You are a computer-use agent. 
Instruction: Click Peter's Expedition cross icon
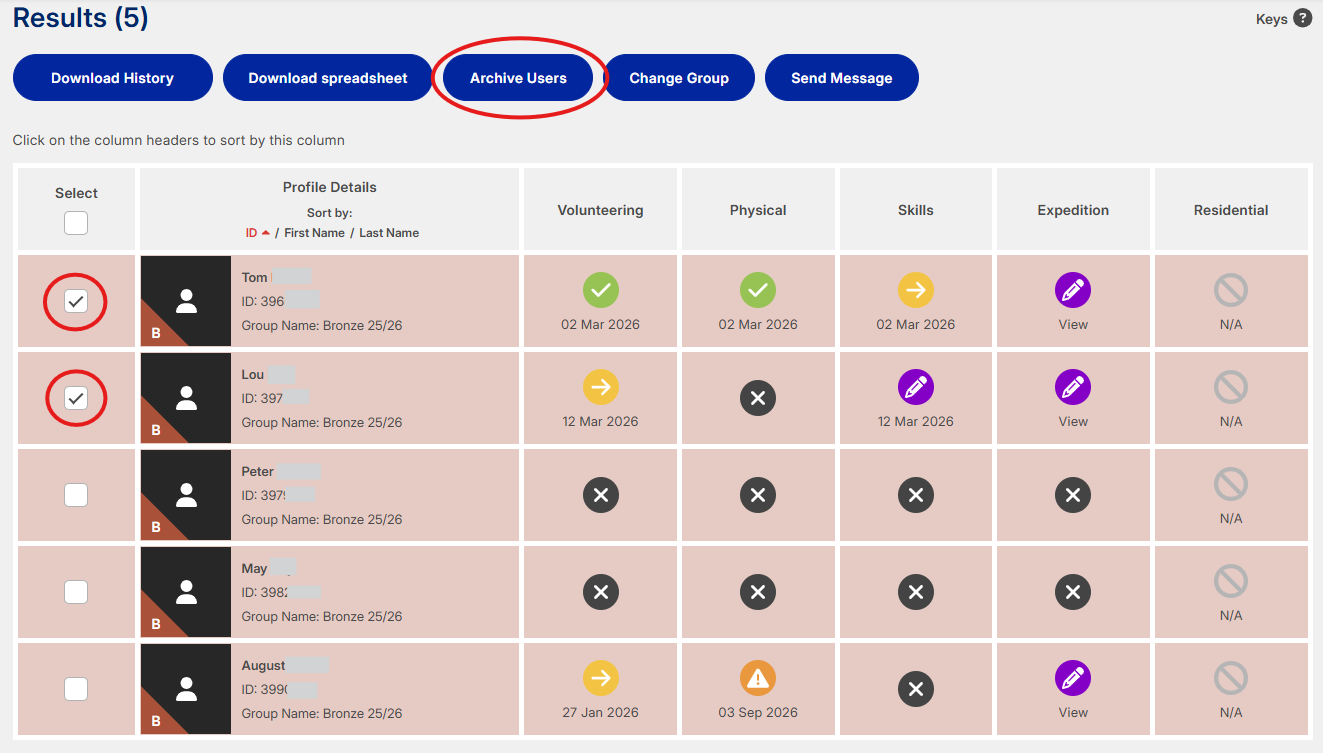(x=1073, y=495)
